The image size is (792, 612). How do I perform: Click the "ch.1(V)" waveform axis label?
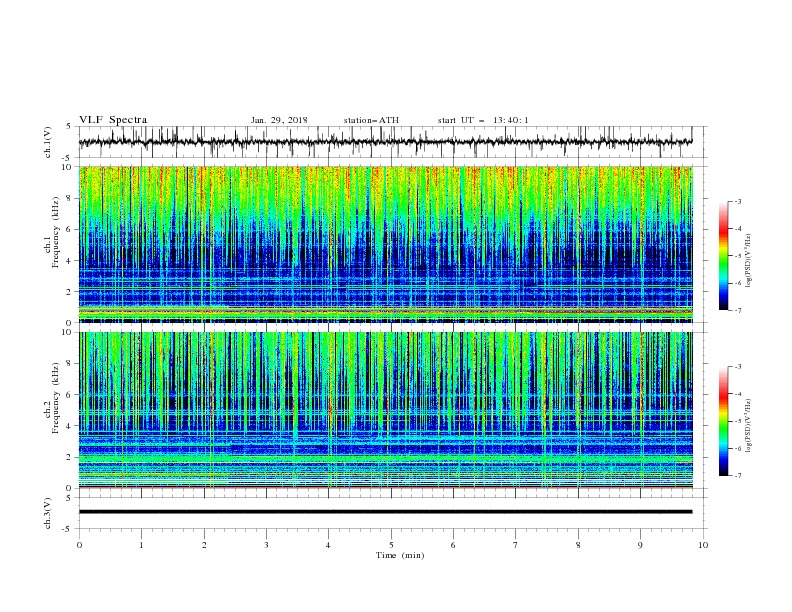[x=48, y=142]
